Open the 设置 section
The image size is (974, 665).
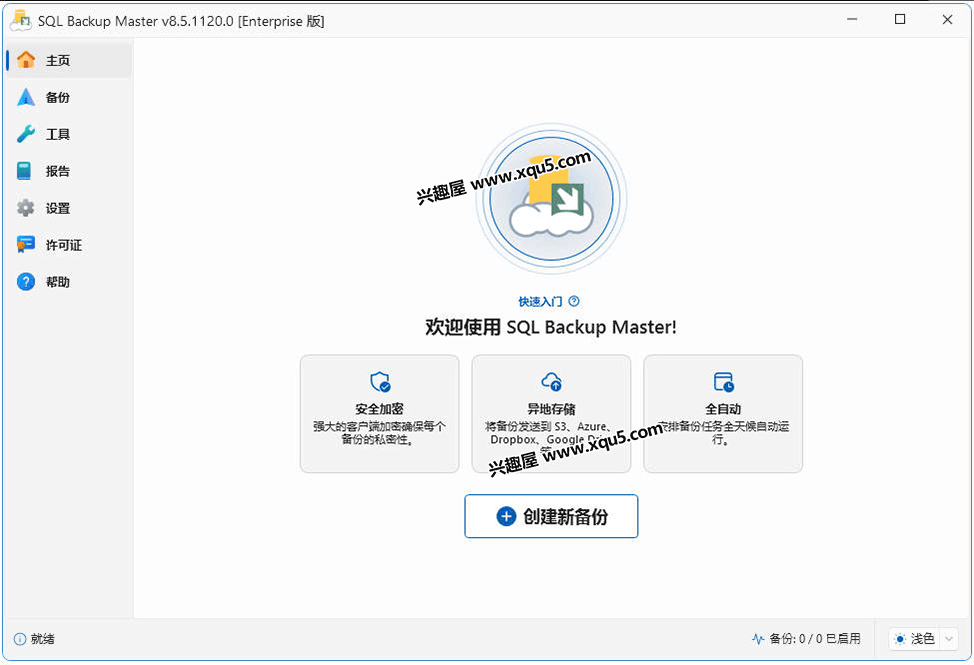(69, 208)
